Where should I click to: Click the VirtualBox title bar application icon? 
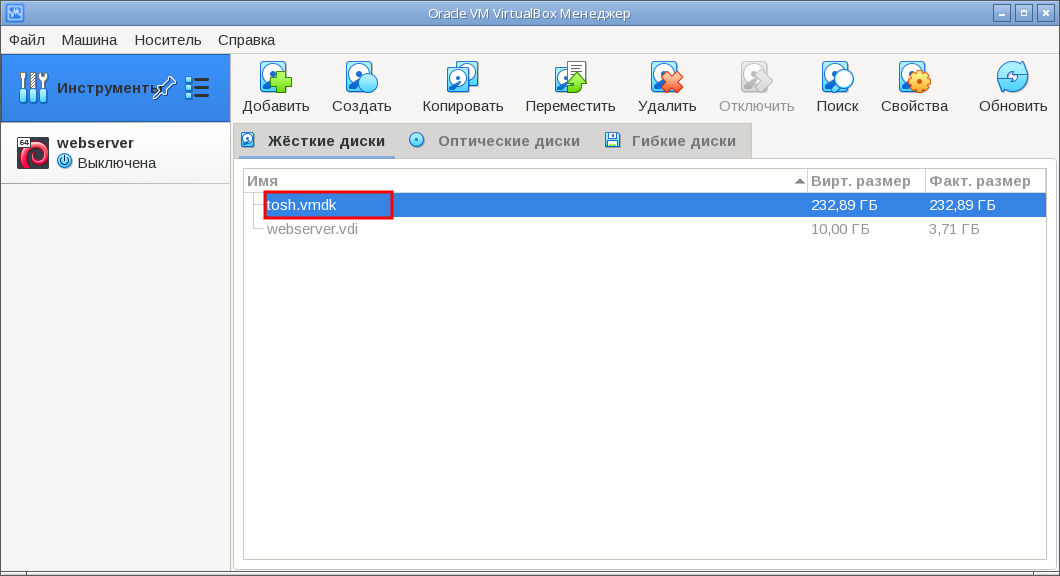[15, 13]
